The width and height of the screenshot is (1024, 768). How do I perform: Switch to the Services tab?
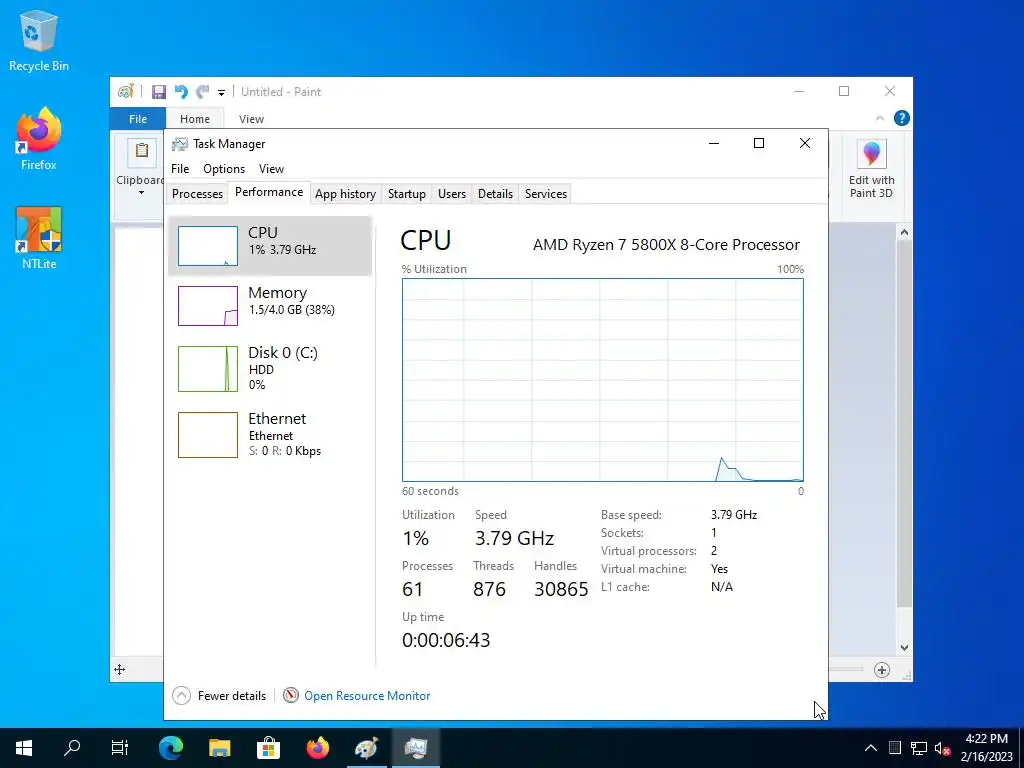pyautogui.click(x=546, y=193)
